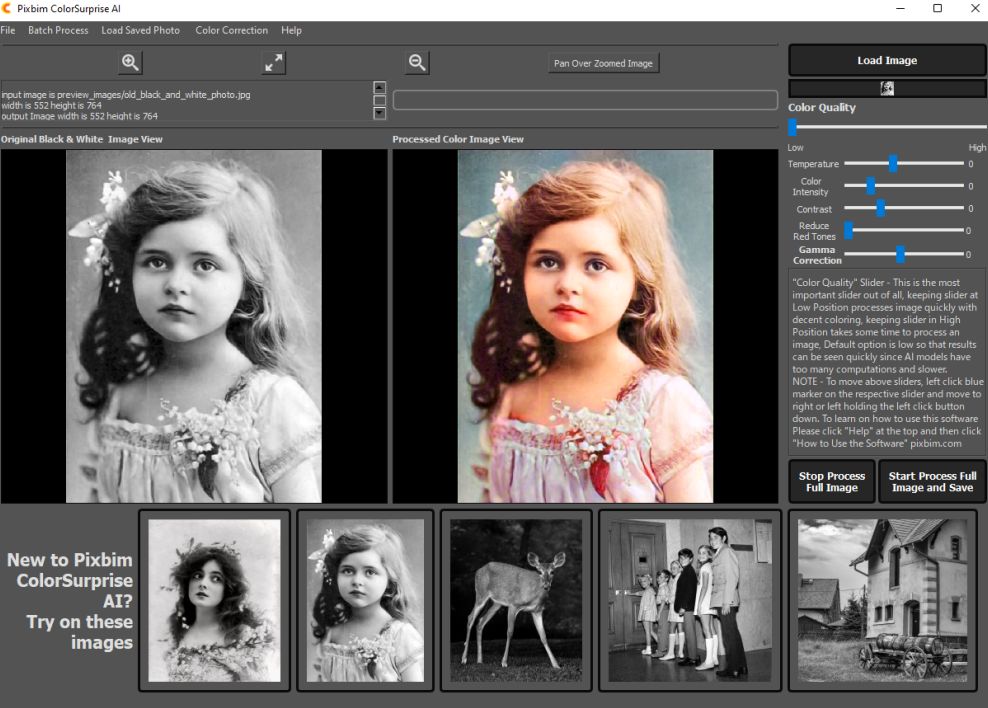
Task: Click the small loaded-image icon under Load Image
Action: (887, 89)
